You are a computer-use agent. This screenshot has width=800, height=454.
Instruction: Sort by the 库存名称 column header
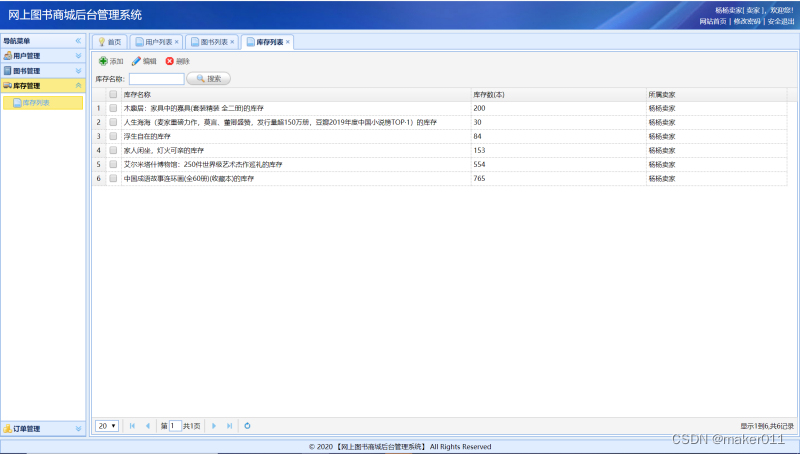coord(296,94)
